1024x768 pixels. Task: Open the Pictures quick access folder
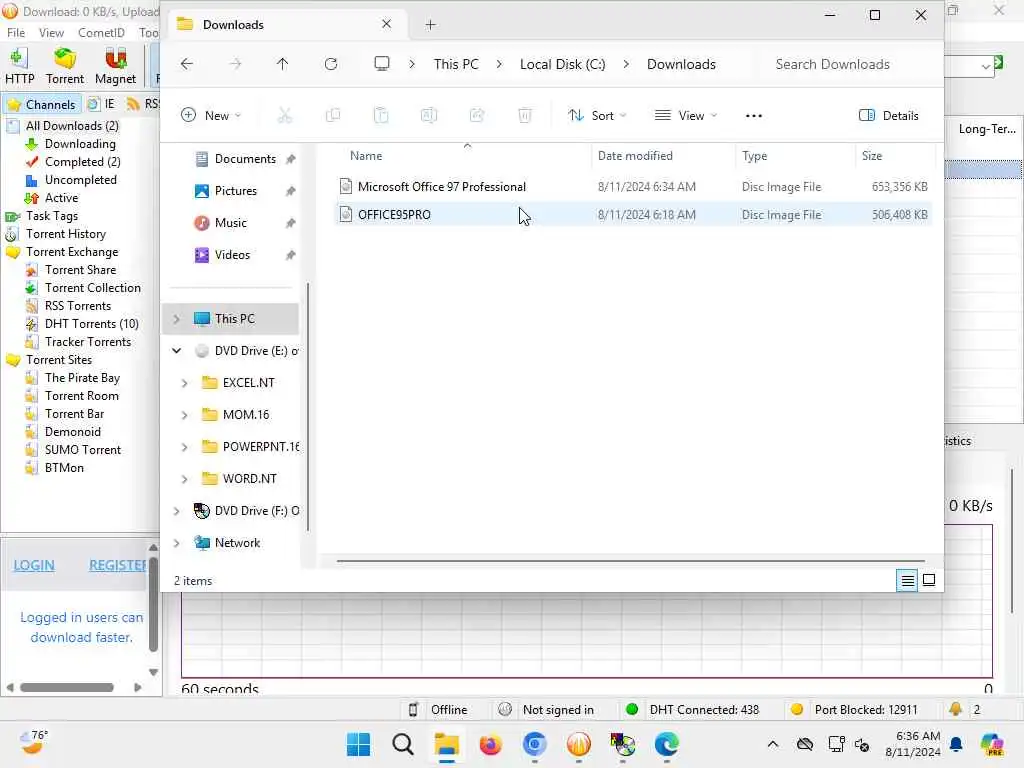235,191
